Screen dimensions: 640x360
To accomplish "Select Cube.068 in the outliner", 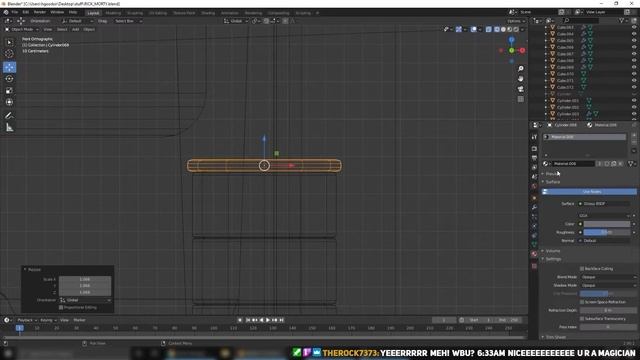I will (565, 60).
